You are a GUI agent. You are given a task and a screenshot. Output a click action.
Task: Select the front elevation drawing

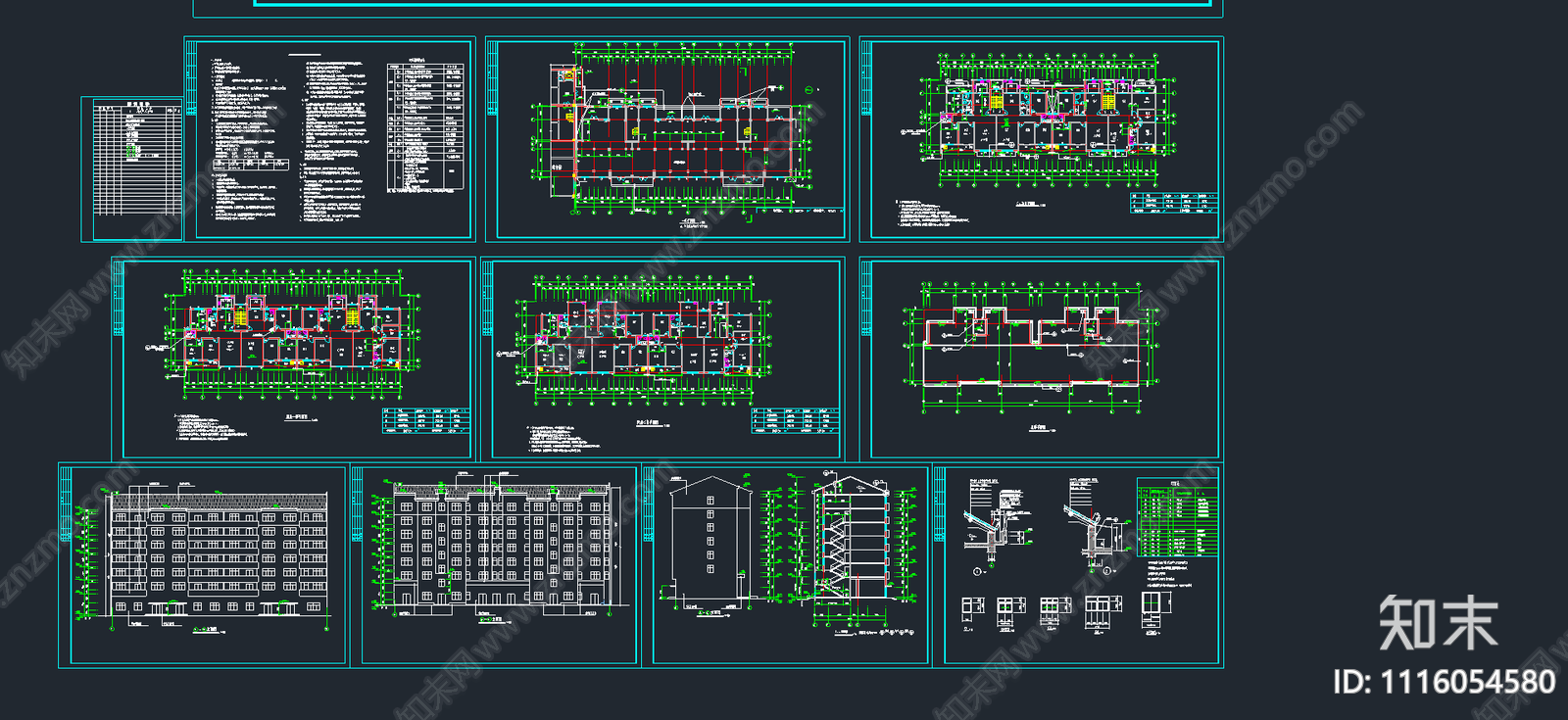click(x=218, y=554)
